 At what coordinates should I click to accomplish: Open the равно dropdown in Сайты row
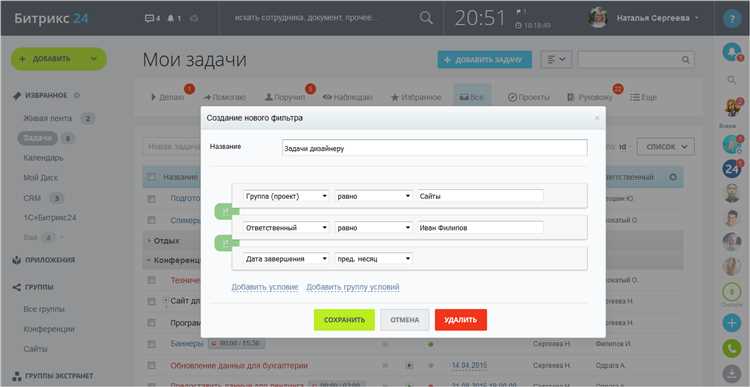[x=373, y=196]
